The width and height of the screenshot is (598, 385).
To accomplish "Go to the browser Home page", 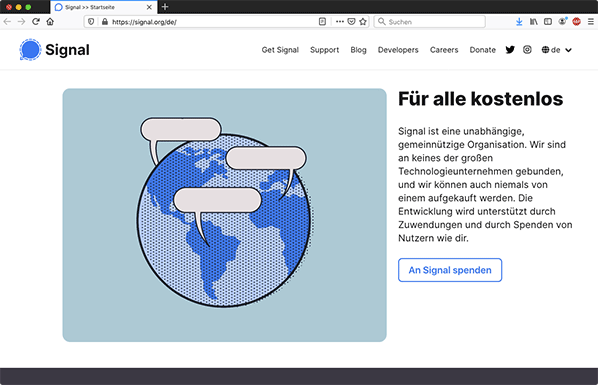I will click(50, 22).
